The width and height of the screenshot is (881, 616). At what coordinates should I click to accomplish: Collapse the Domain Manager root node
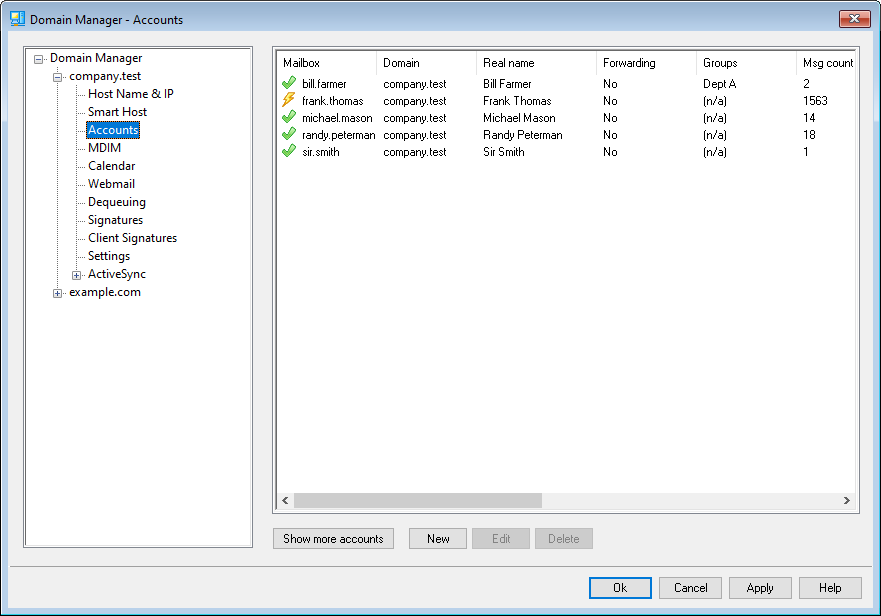point(39,59)
